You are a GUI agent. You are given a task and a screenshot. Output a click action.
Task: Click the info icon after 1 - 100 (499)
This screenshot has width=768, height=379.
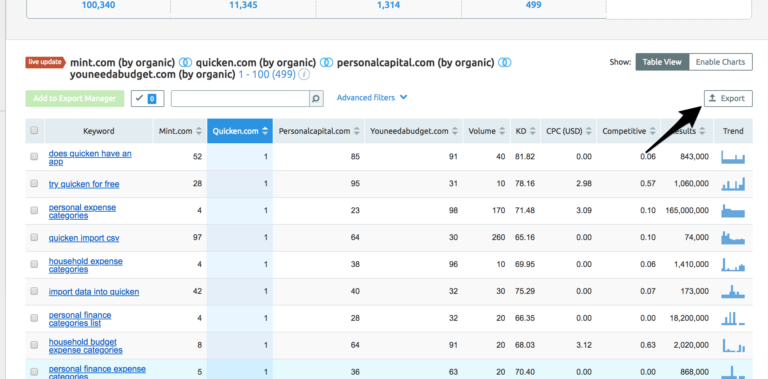click(304, 75)
